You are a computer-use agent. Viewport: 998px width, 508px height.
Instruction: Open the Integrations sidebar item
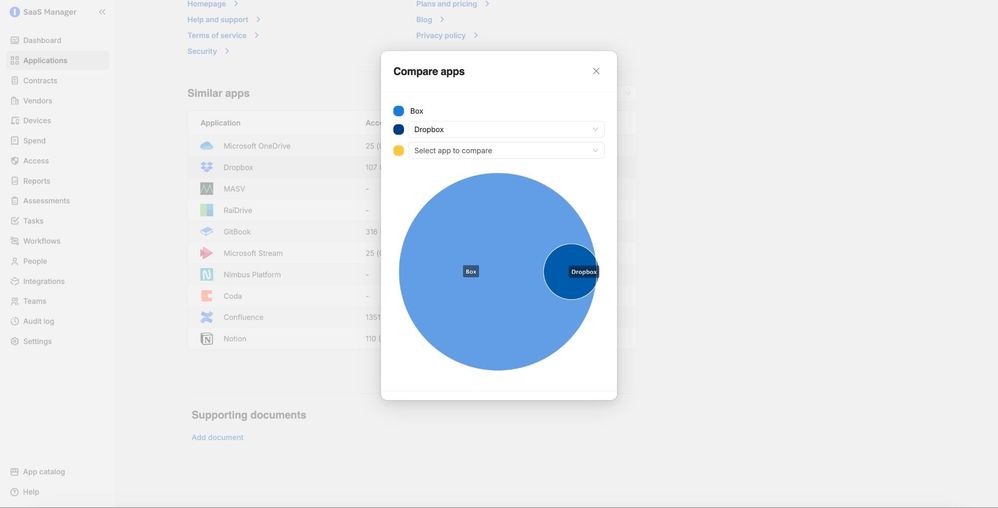[43, 281]
